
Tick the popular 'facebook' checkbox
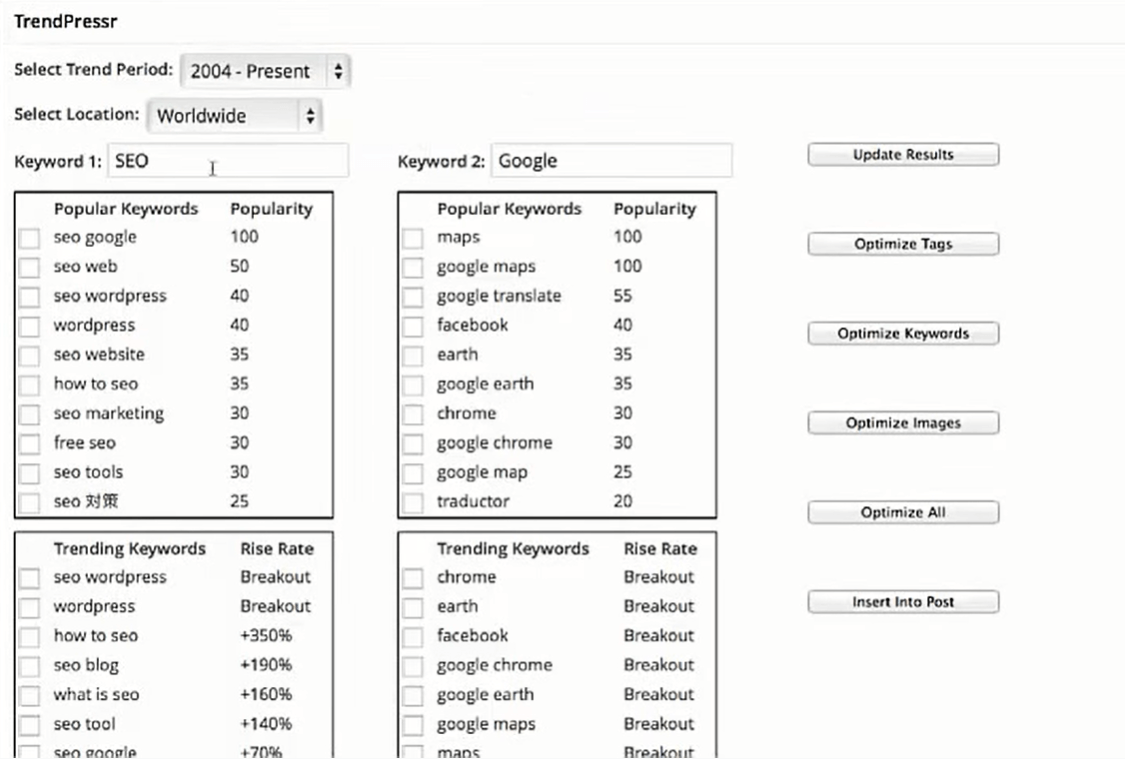[413, 326]
